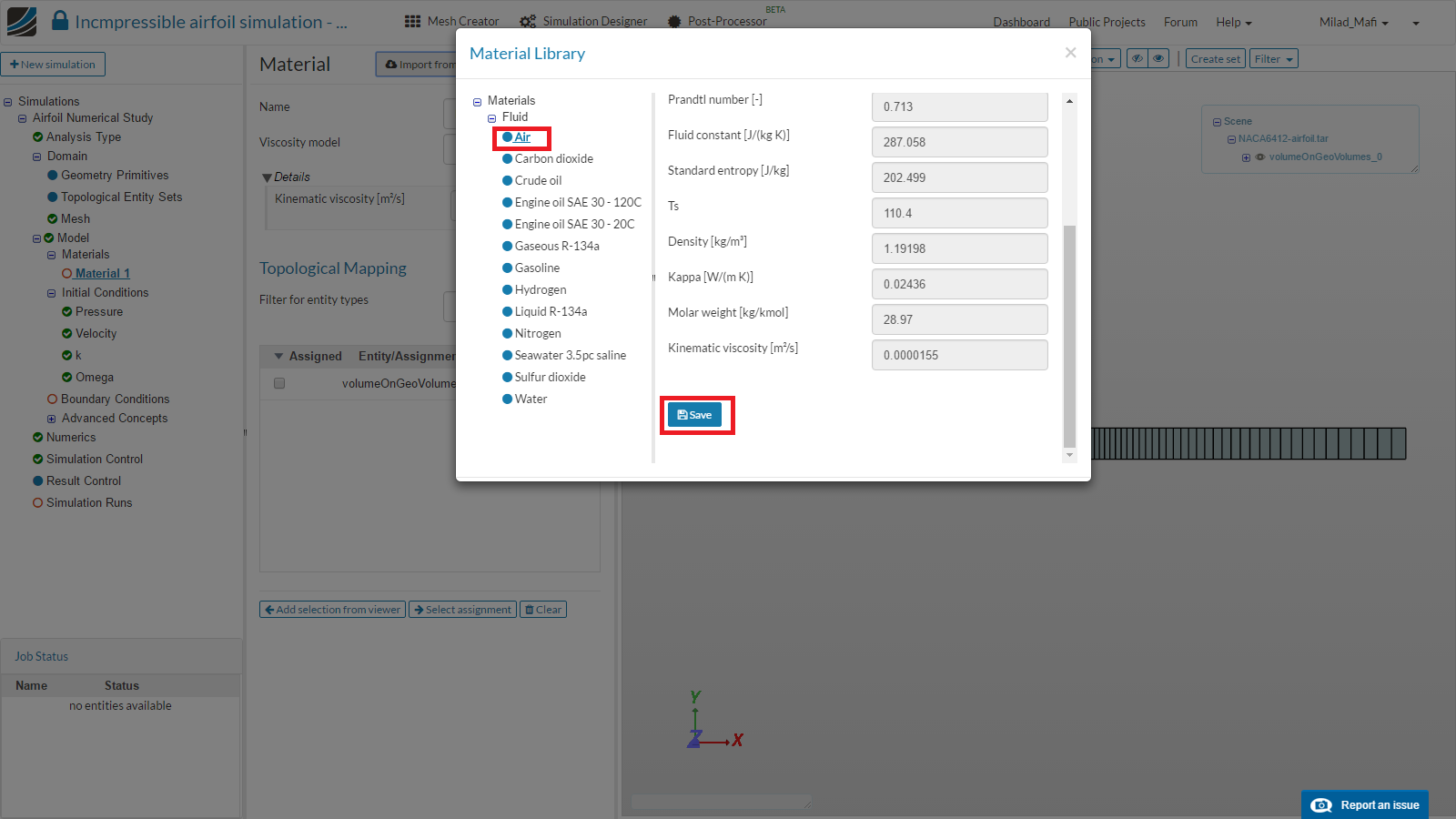Tick the volumeOnGeoVolumes assignment checkbox
Viewport: 1456px width, 819px height.
[279, 384]
